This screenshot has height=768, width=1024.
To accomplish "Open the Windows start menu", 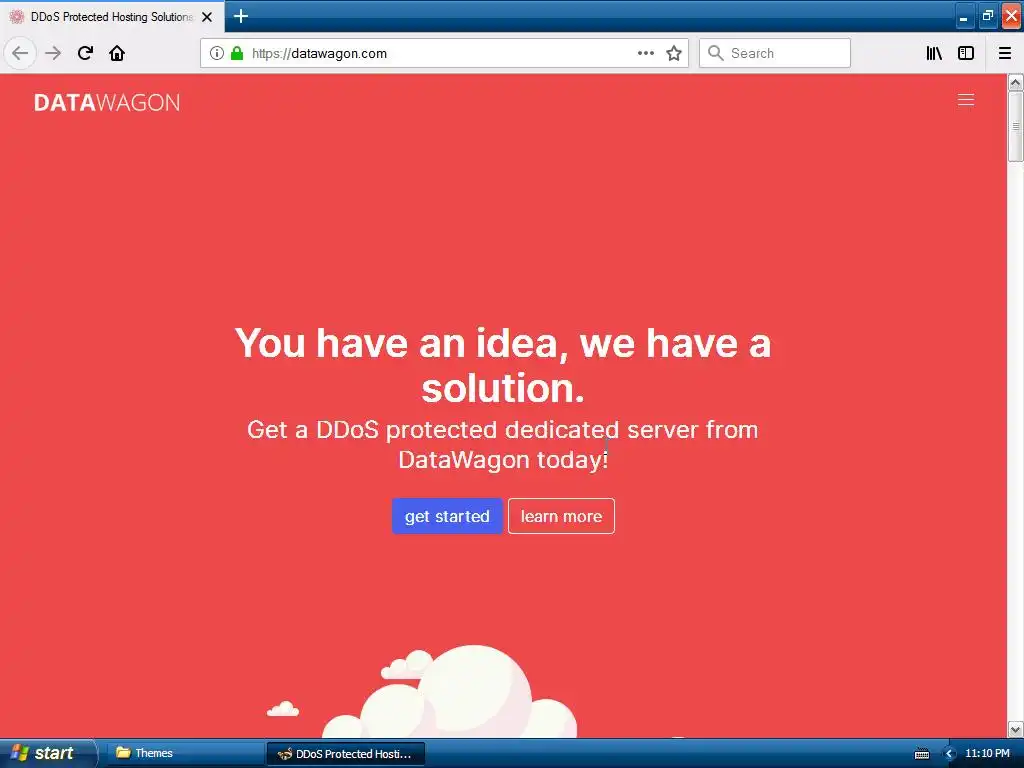I will 47,753.
